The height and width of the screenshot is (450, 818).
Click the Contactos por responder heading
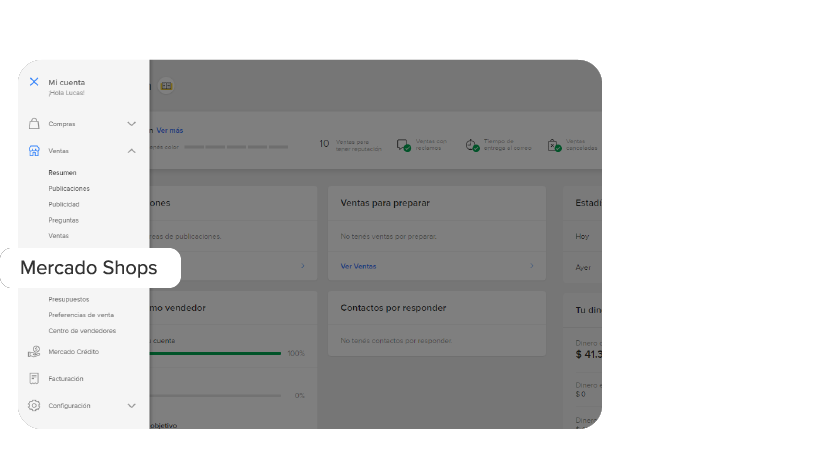click(x=393, y=308)
